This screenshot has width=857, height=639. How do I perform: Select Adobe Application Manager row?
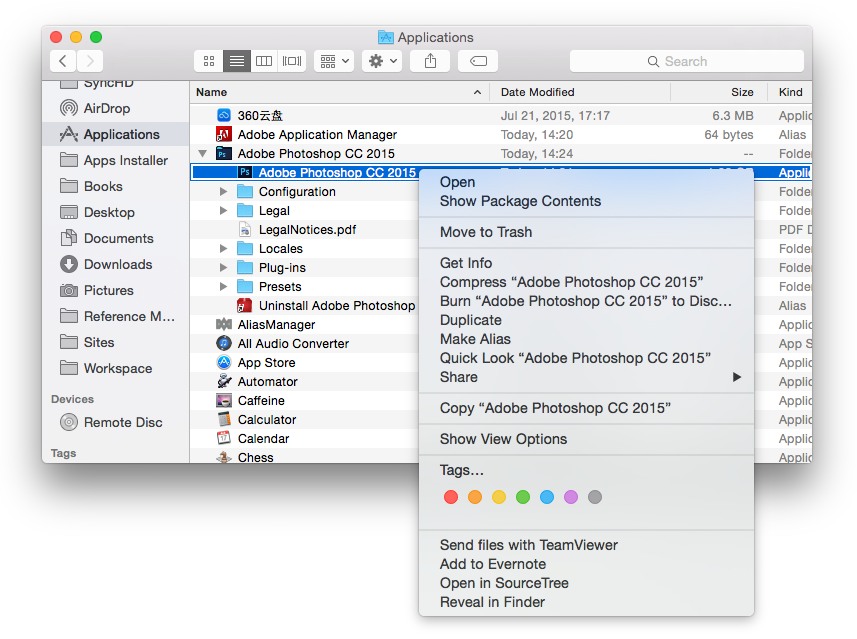pyautogui.click(x=501, y=134)
